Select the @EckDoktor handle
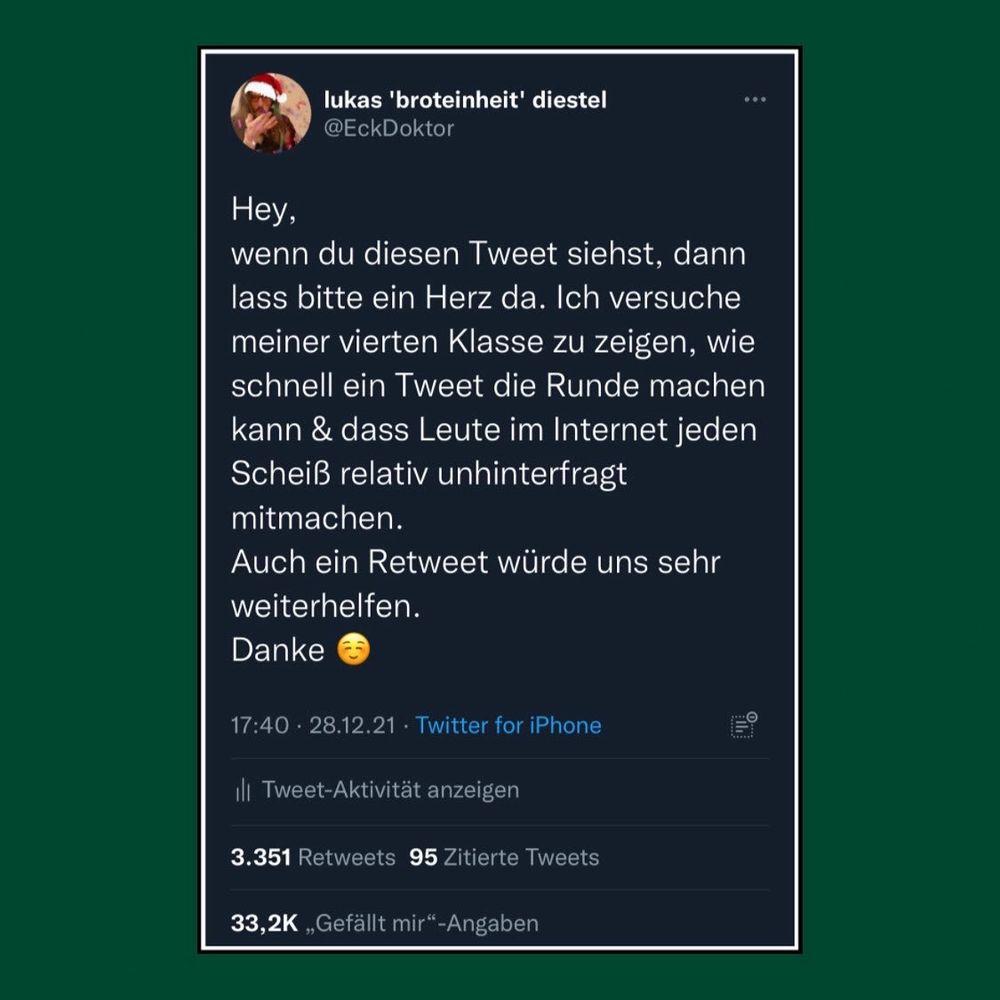Image resolution: width=1000 pixels, height=1000 pixels. tap(390, 128)
